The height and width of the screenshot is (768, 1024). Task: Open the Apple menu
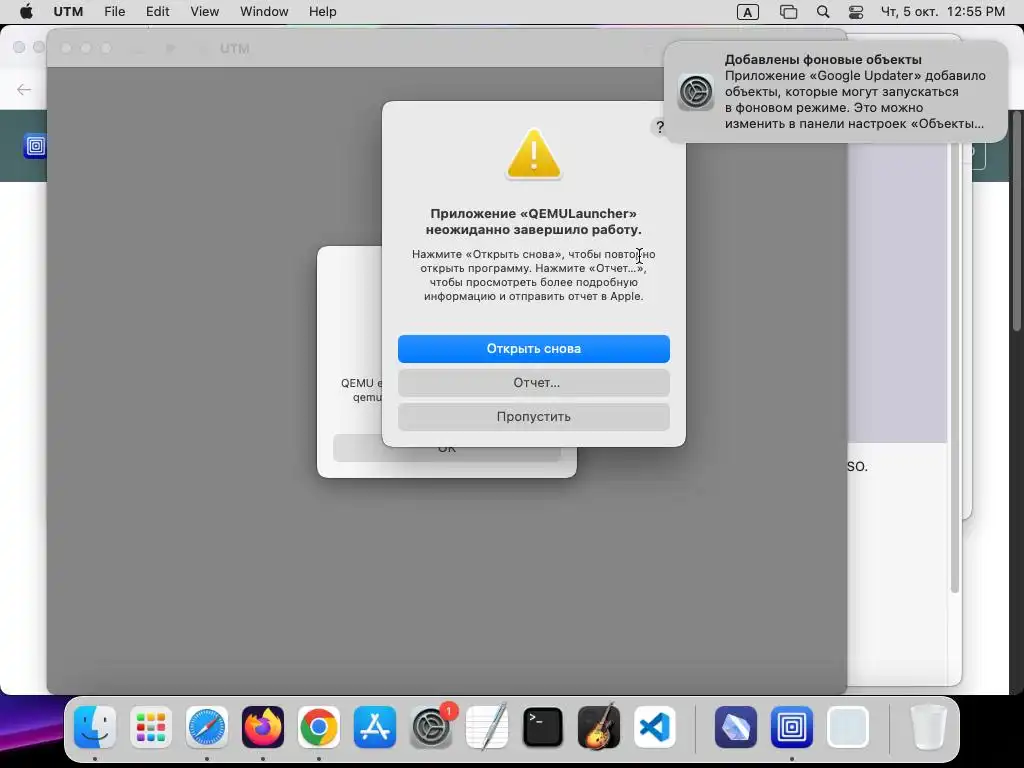click(x=26, y=12)
